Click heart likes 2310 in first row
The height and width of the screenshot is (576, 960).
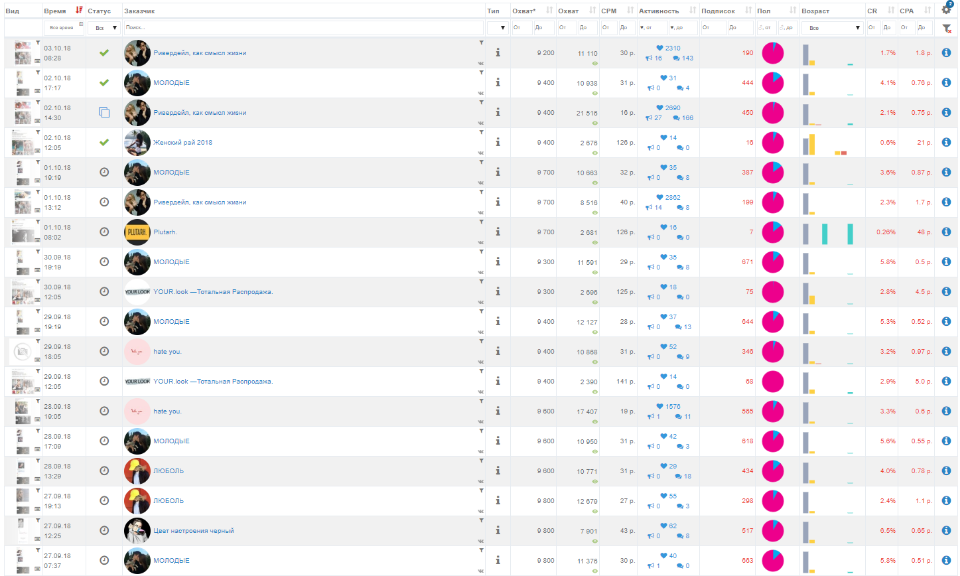coord(668,48)
